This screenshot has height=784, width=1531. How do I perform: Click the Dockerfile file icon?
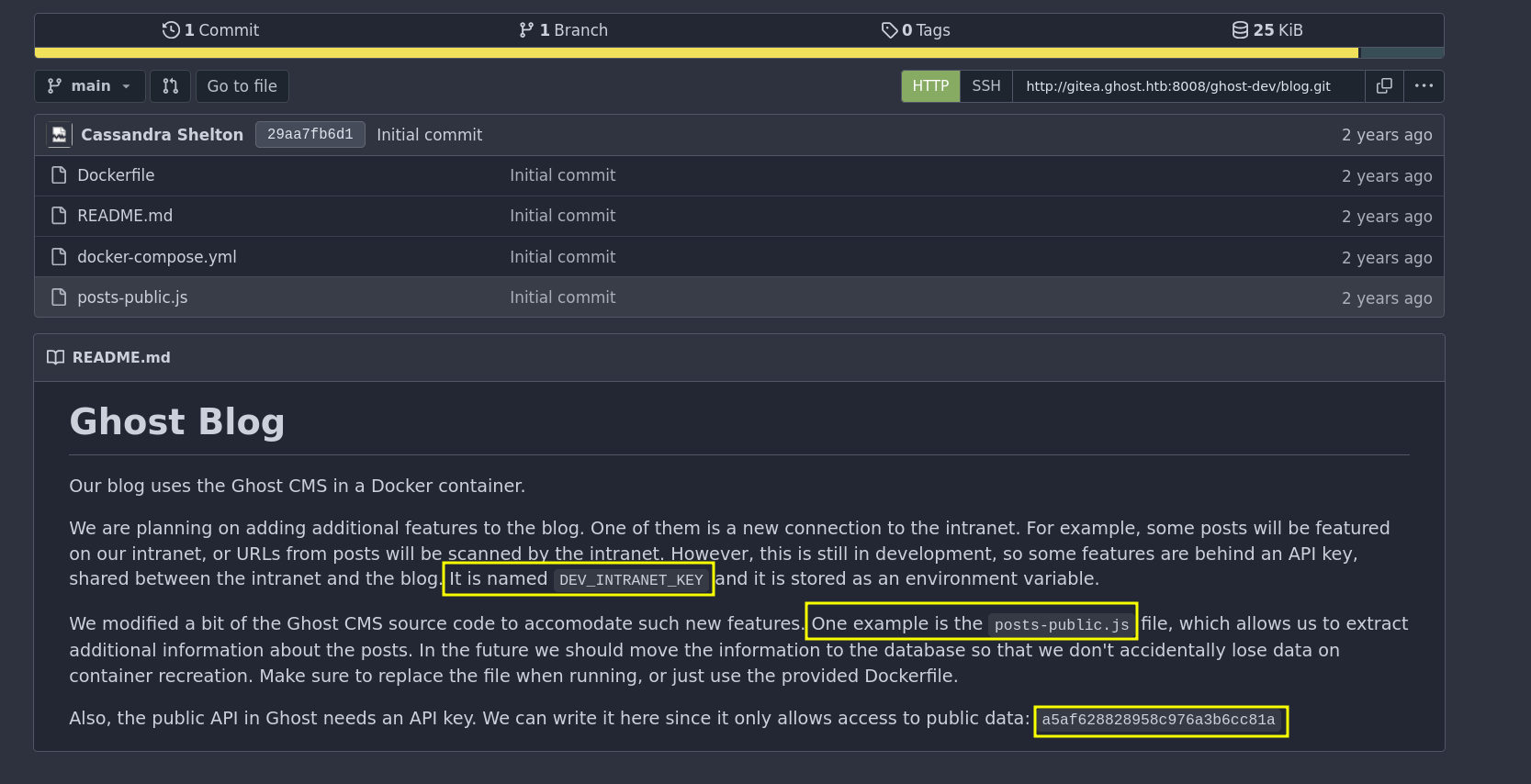click(x=59, y=175)
